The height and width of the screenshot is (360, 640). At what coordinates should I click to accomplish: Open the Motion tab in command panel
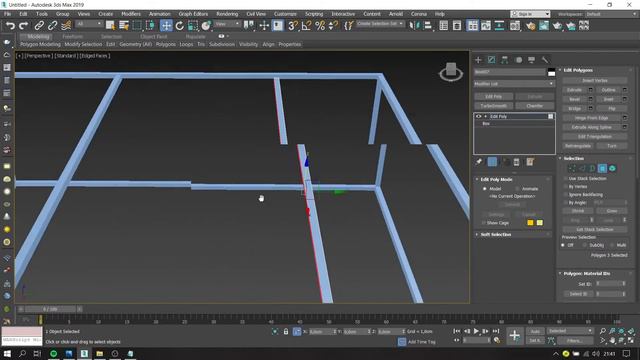coord(518,60)
